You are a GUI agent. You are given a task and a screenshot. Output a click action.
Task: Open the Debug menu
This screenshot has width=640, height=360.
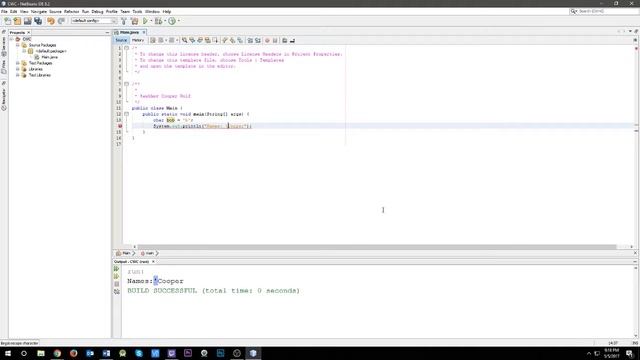pyautogui.click(x=97, y=11)
